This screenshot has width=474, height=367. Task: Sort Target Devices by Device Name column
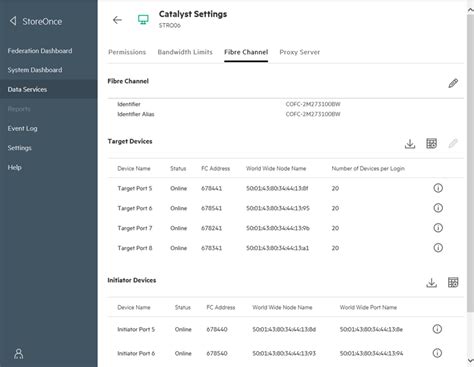134,168
